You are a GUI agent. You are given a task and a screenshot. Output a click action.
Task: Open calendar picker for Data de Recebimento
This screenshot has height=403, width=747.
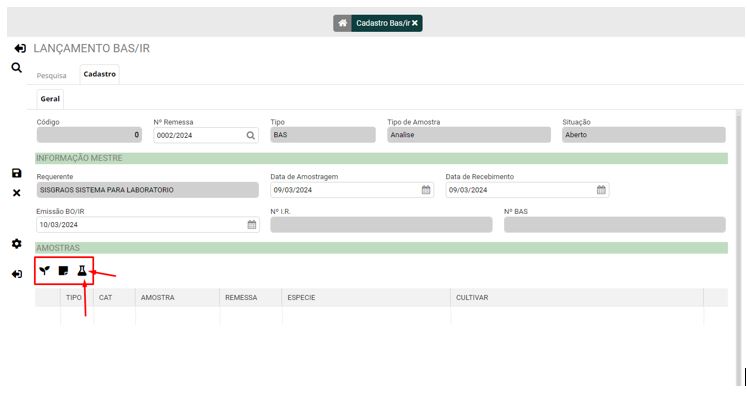coord(601,190)
